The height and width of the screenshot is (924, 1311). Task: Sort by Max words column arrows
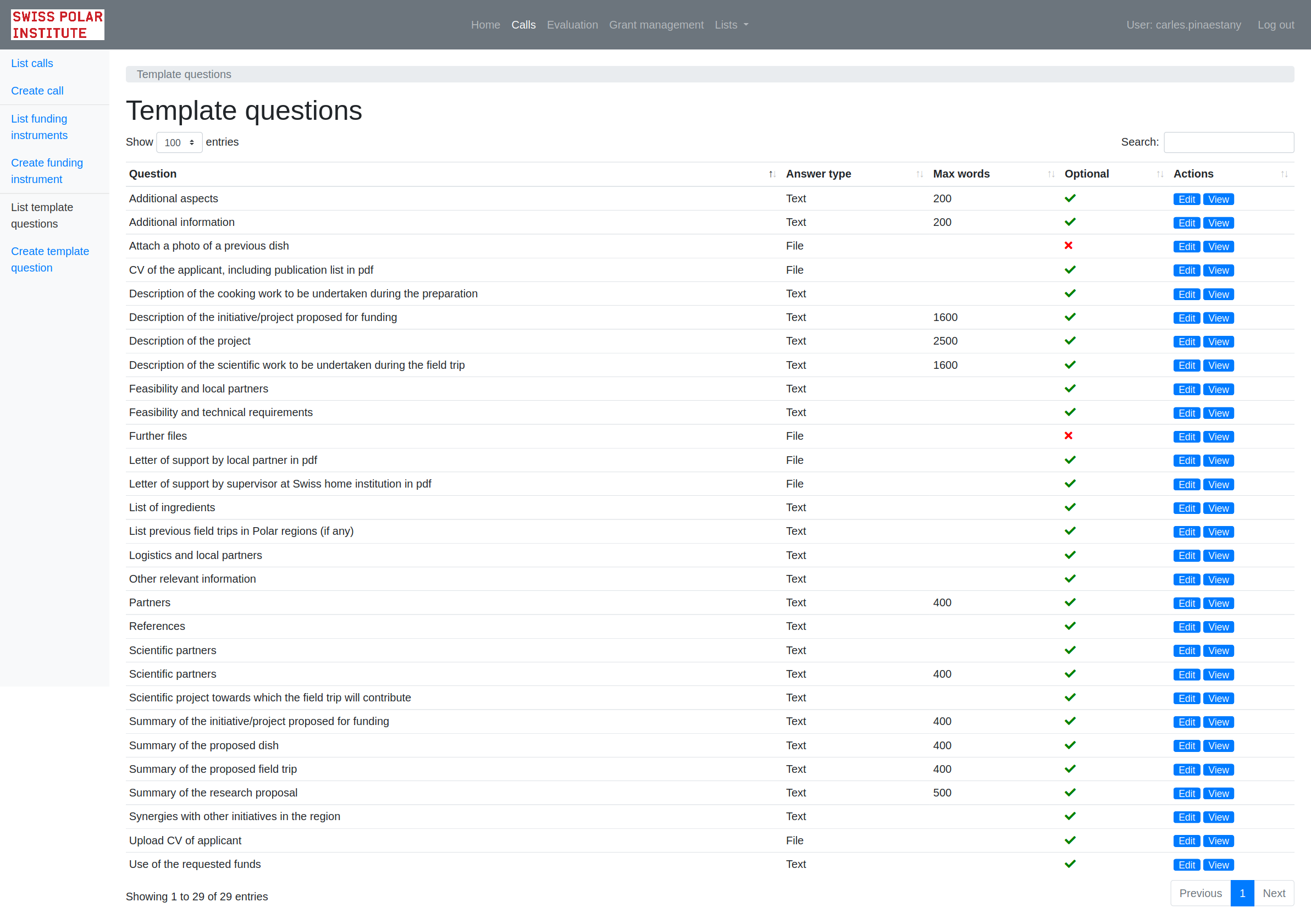point(1050,174)
